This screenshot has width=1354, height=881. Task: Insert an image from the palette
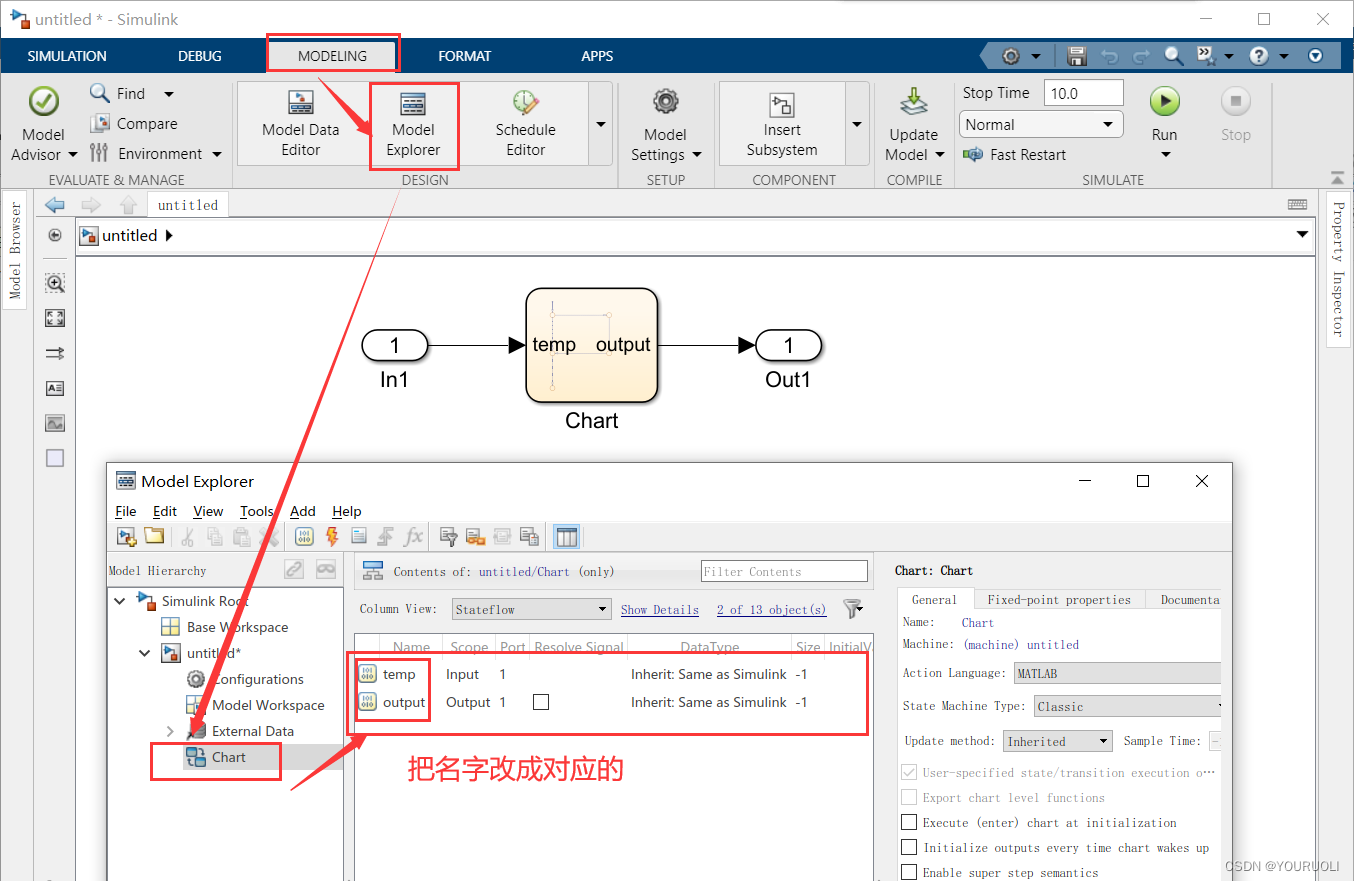tap(55, 423)
